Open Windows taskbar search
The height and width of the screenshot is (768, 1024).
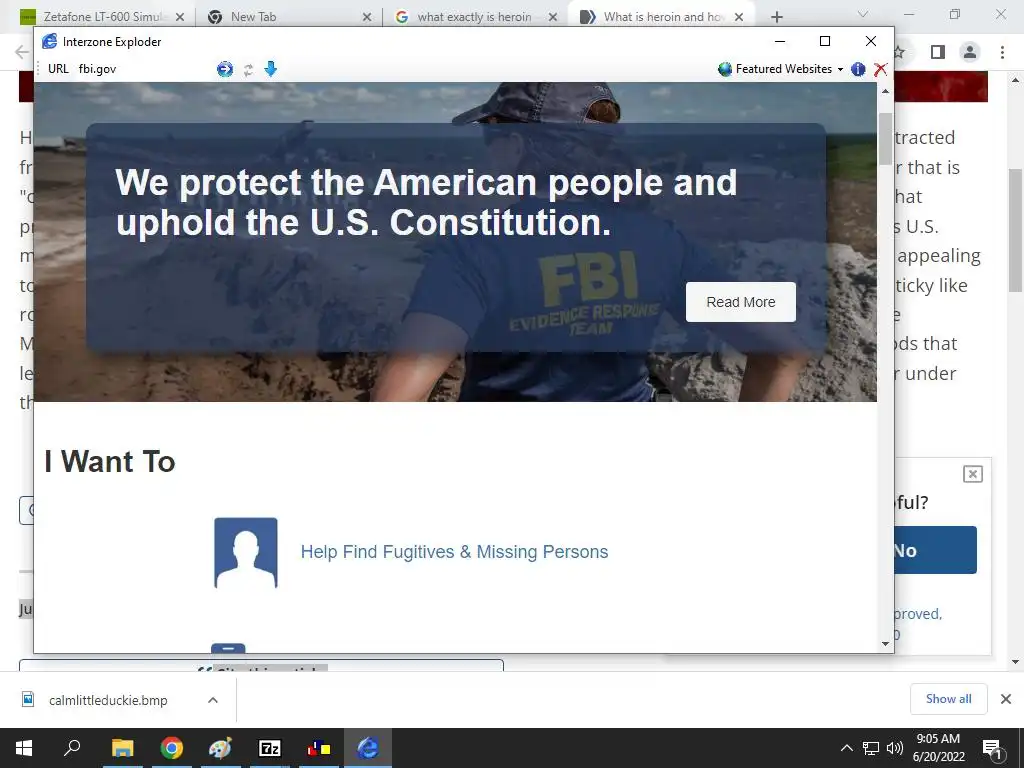pos(72,748)
